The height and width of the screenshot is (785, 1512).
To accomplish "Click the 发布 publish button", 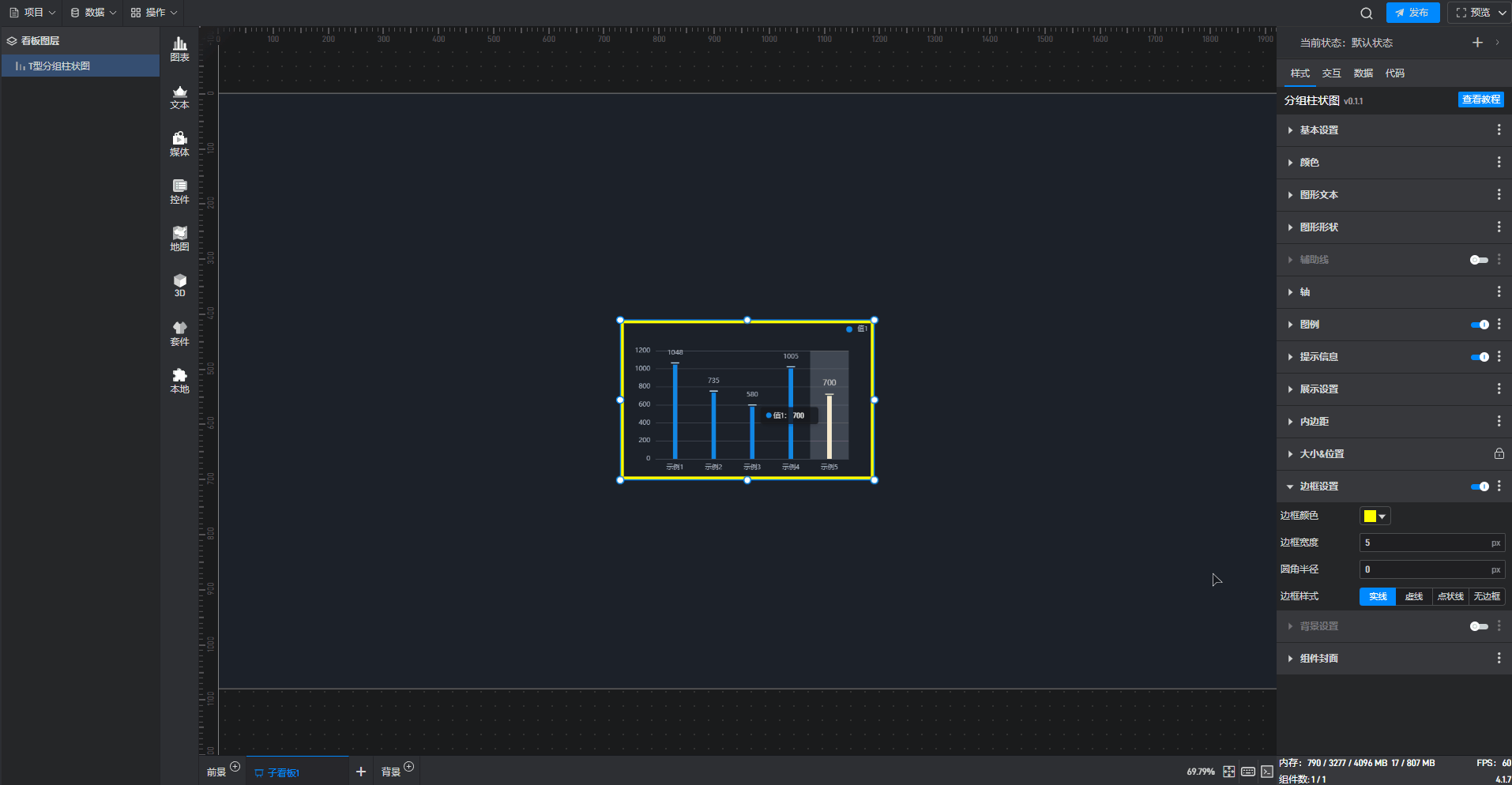I will 1412,13.
